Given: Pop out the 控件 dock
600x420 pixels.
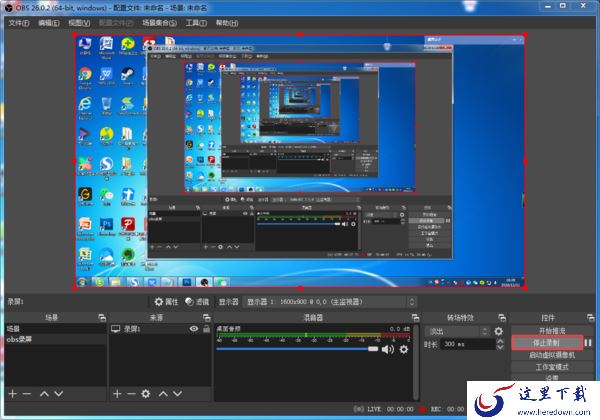Looking at the screenshot, I should [x=590, y=317].
